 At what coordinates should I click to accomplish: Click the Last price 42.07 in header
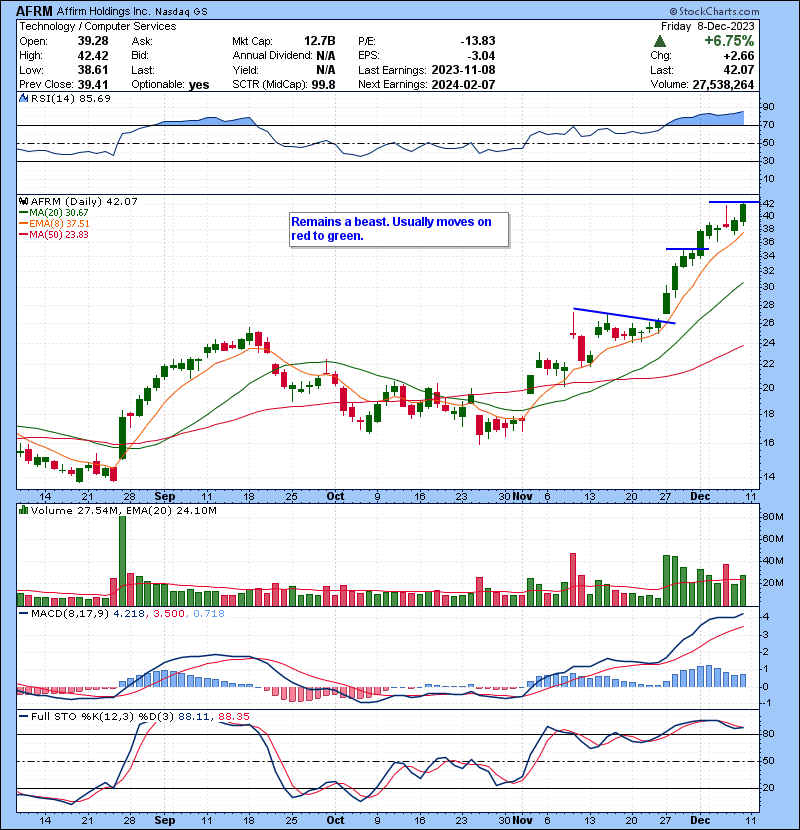[739, 70]
